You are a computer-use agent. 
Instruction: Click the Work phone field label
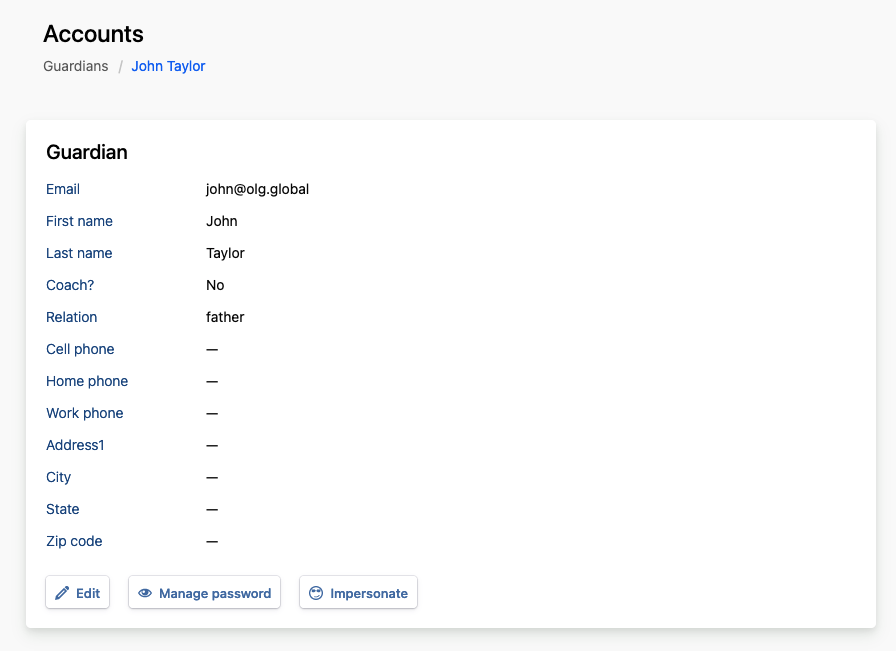(x=84, y=413)
